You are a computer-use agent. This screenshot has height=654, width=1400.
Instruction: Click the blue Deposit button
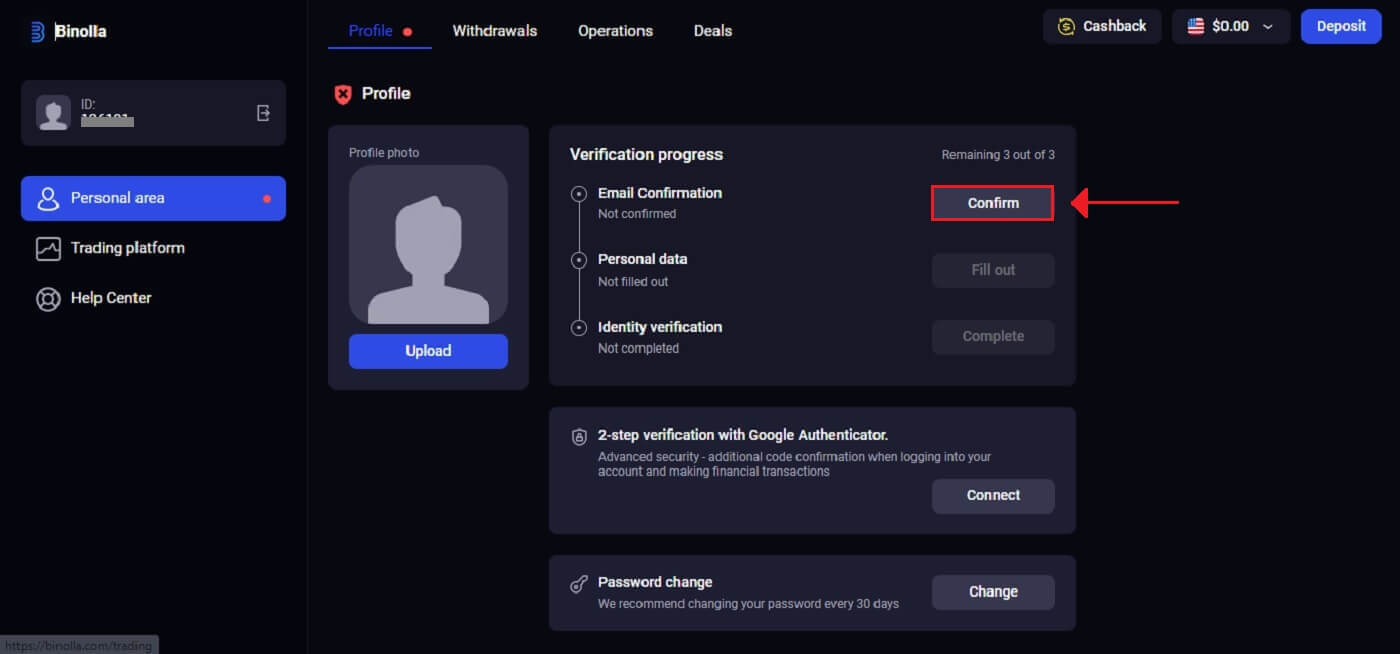[x=1340, y=27]
